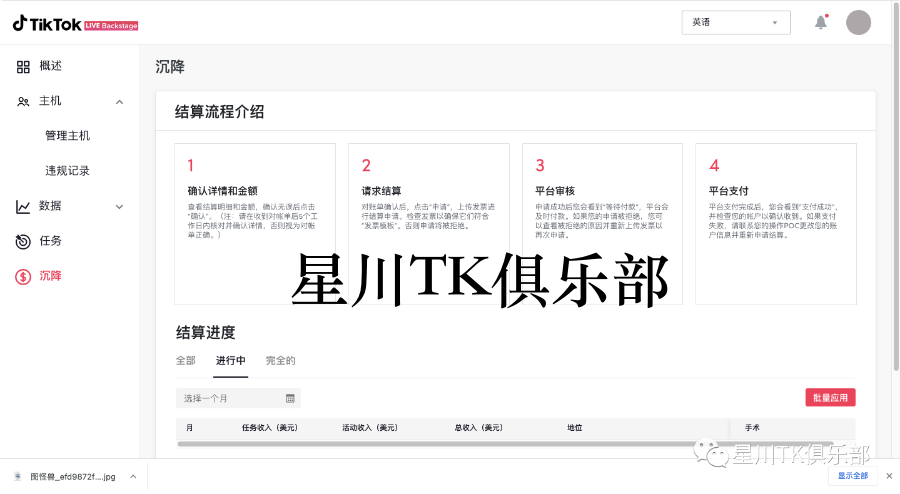Click the 任务收入（美元） column header

(270, 428)
